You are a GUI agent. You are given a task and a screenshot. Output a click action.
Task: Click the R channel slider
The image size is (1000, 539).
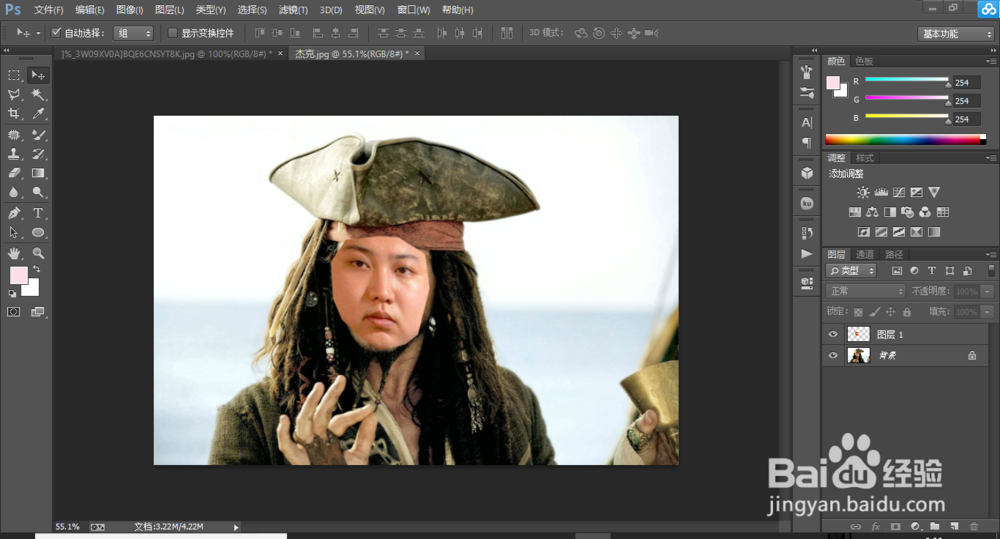(907, 80)
